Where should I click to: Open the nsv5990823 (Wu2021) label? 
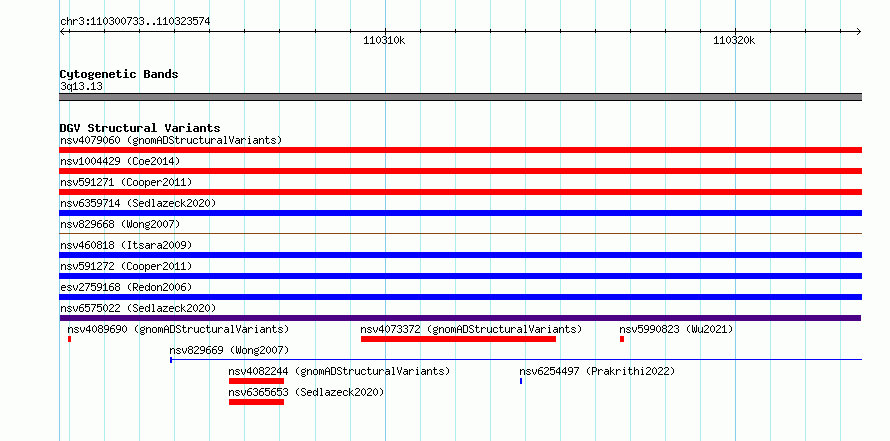676,329
